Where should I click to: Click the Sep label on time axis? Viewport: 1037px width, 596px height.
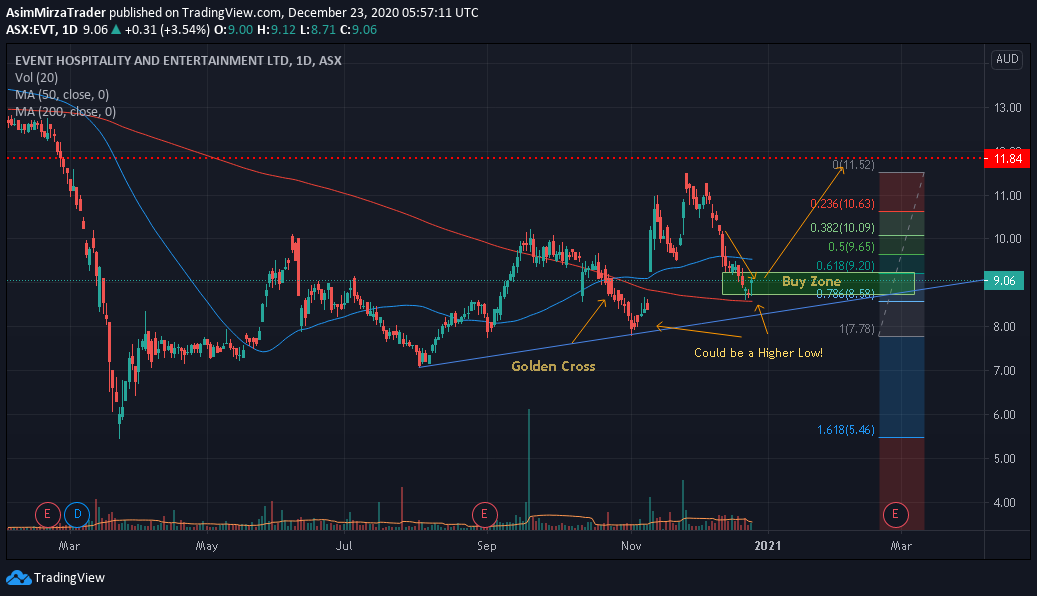pos(486,546)
